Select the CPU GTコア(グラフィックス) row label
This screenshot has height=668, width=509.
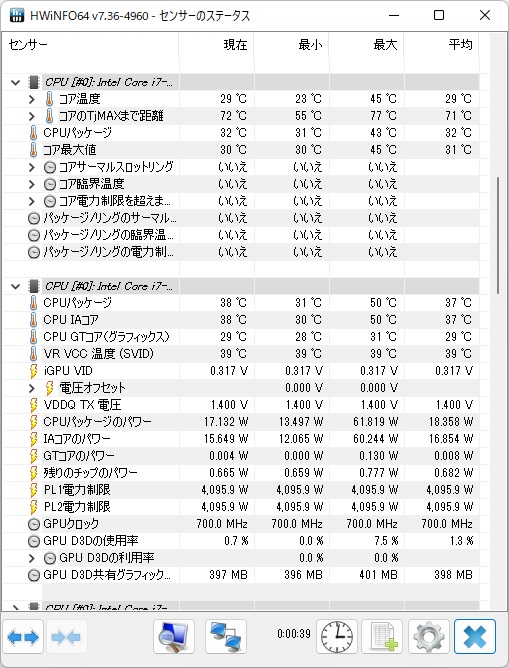pos(106,337)
